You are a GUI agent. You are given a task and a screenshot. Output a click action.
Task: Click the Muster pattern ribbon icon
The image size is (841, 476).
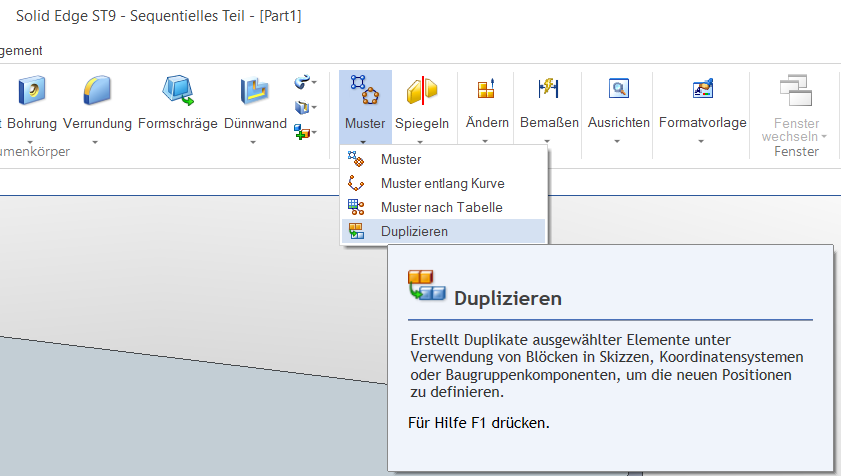365,90
